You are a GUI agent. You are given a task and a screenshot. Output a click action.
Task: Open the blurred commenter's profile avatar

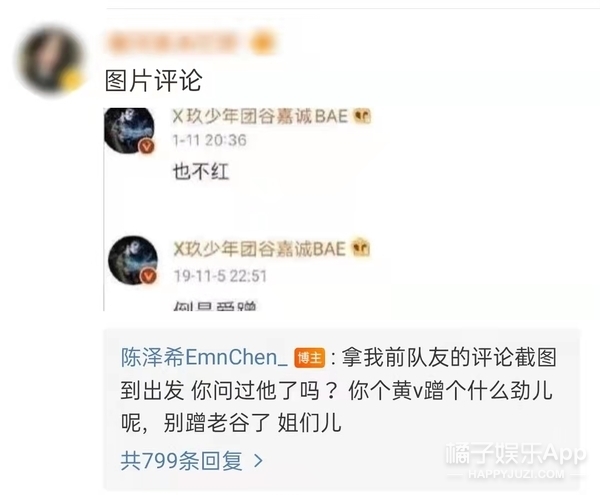click(50, 60)
